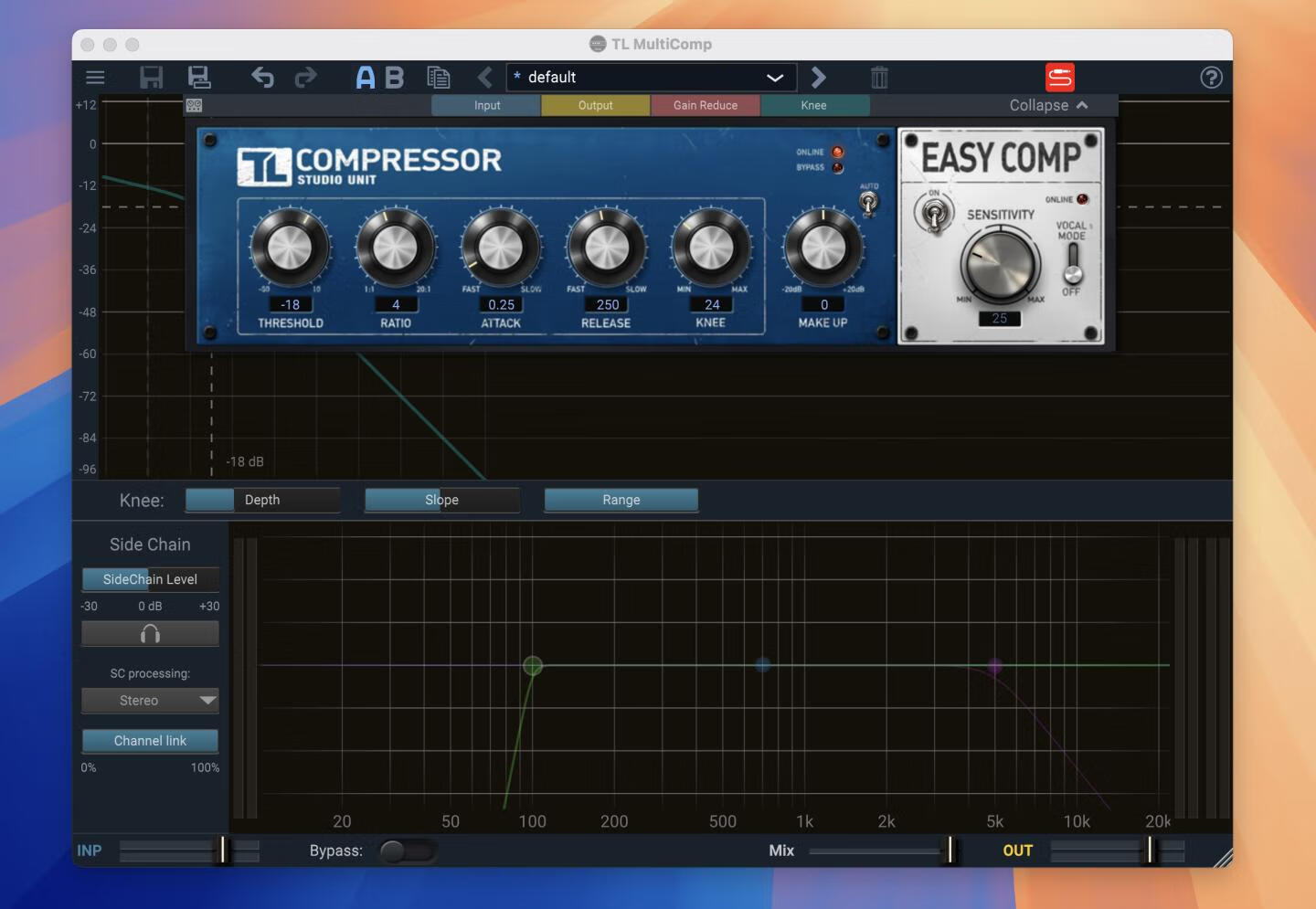The image size is (1316, 909).
Task: Click the Sensitivity value field 25
Action: click(x=1000, y=319)
